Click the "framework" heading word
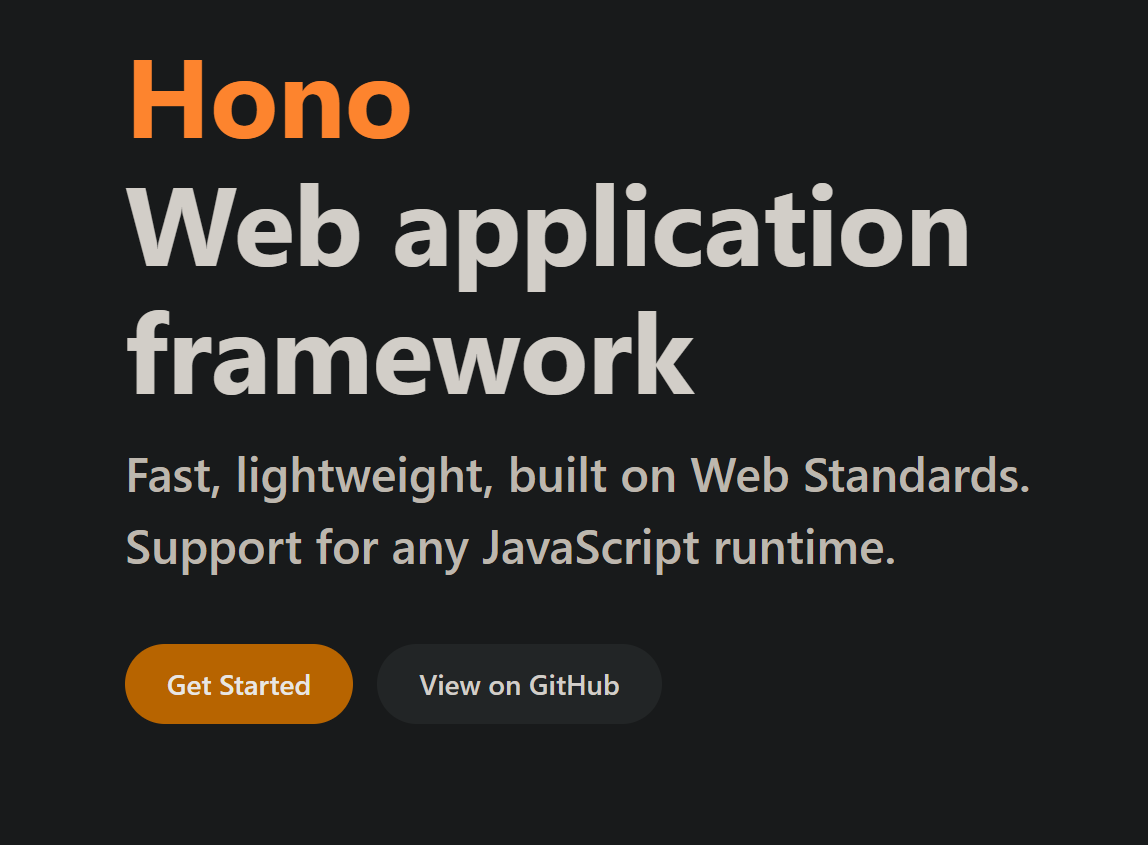 pos(410,354)
